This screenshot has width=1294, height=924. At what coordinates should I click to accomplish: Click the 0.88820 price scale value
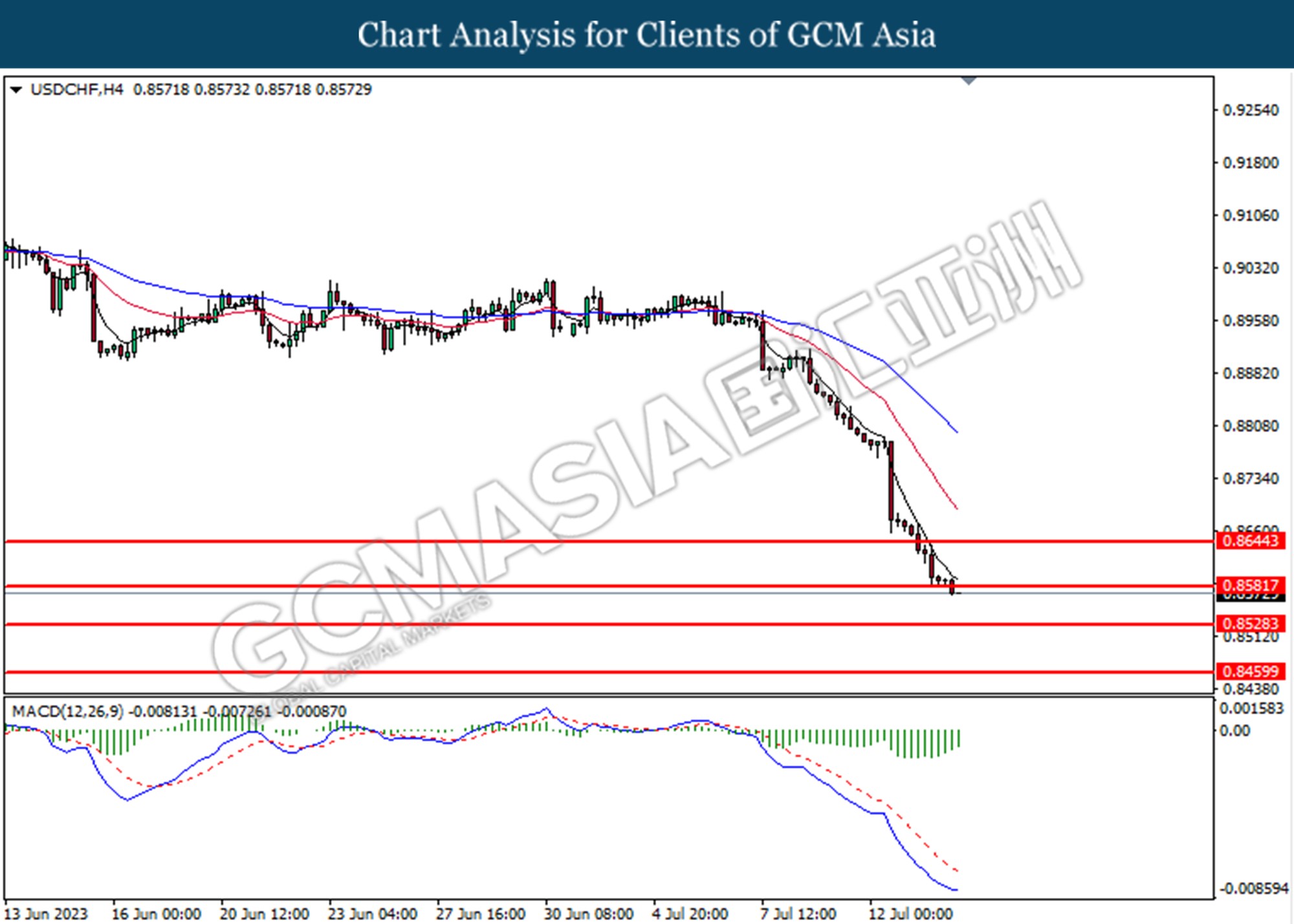[x=1251, y=373]
